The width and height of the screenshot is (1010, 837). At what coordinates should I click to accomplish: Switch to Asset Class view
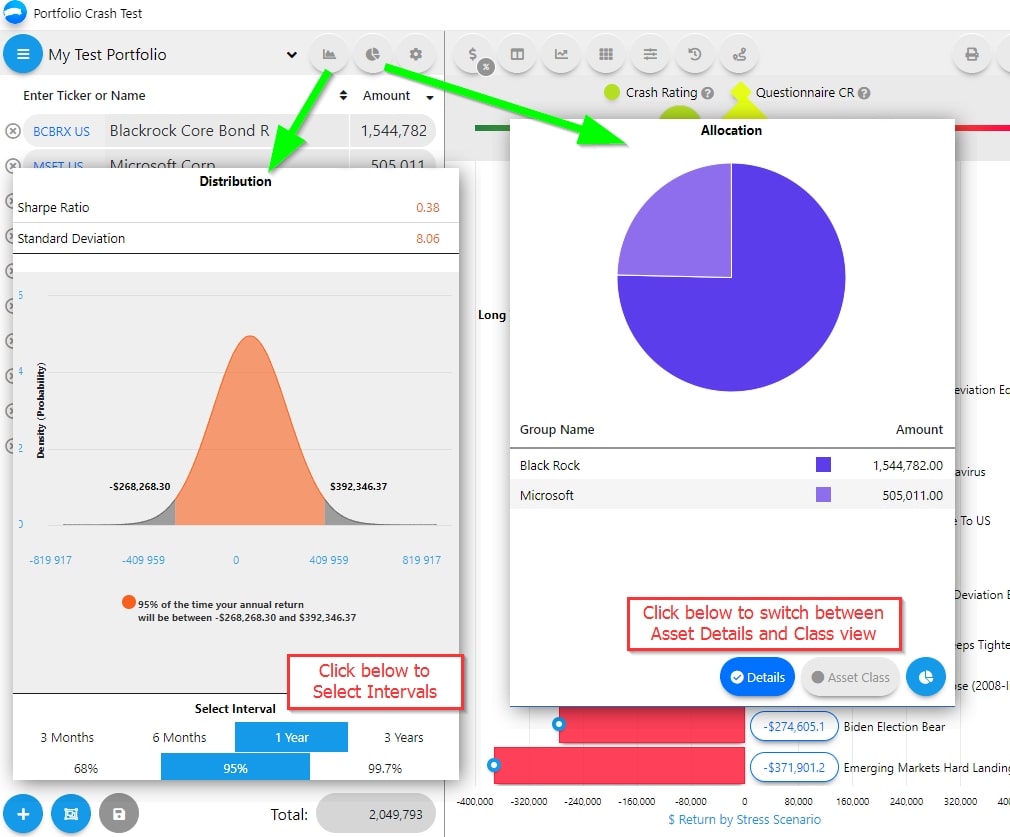[x=850, y=677]
